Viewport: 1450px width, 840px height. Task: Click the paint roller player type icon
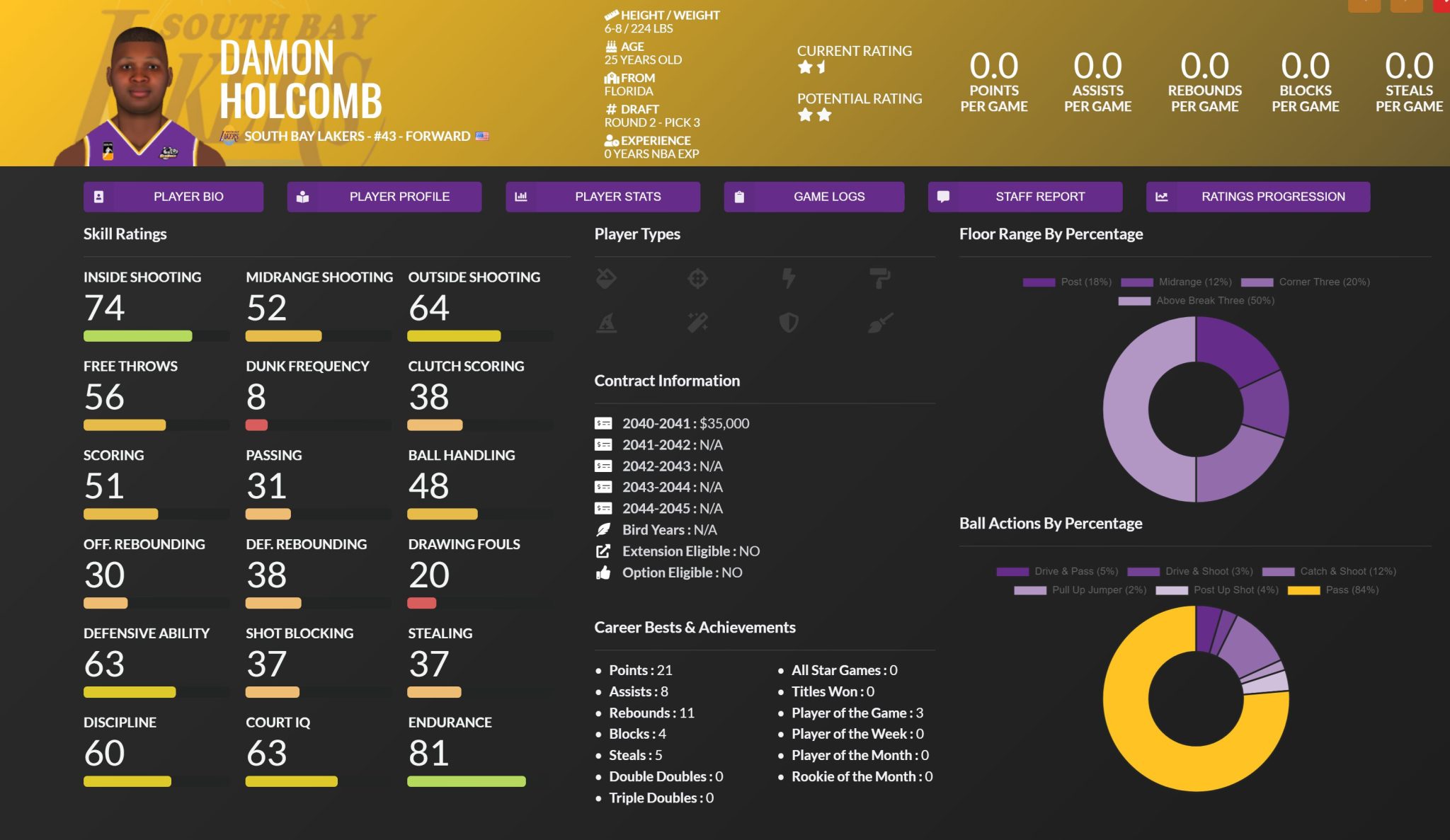click(880, 279)
